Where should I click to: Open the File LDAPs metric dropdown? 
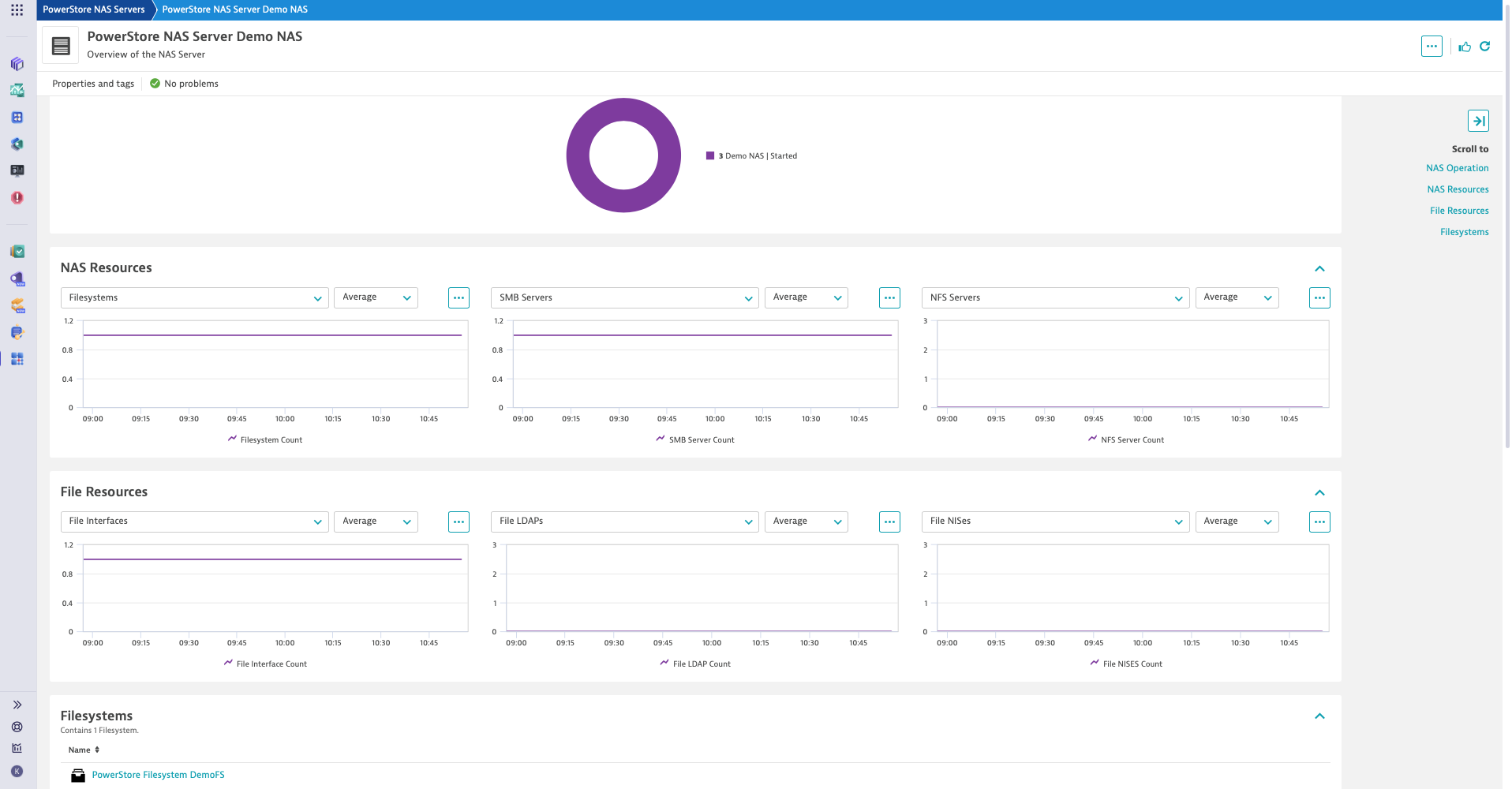coord(624,522)
